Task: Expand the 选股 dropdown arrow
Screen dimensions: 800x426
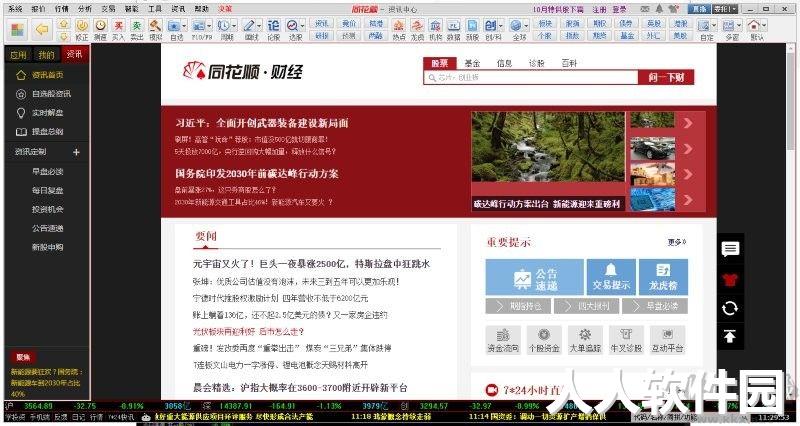Action: tap(303, 25)
